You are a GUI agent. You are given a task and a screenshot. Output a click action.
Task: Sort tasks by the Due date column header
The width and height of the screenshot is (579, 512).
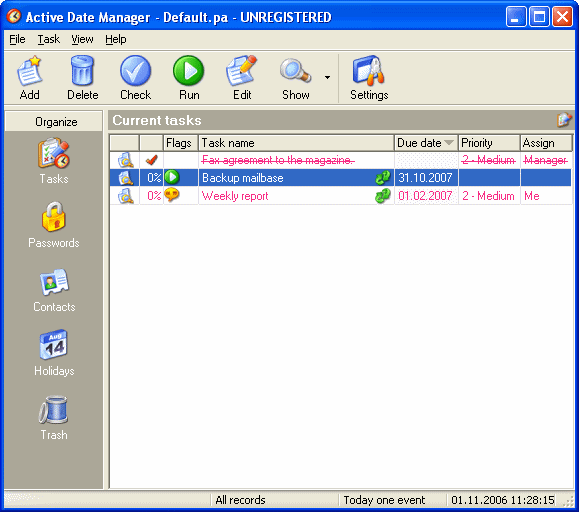point(426,143)
